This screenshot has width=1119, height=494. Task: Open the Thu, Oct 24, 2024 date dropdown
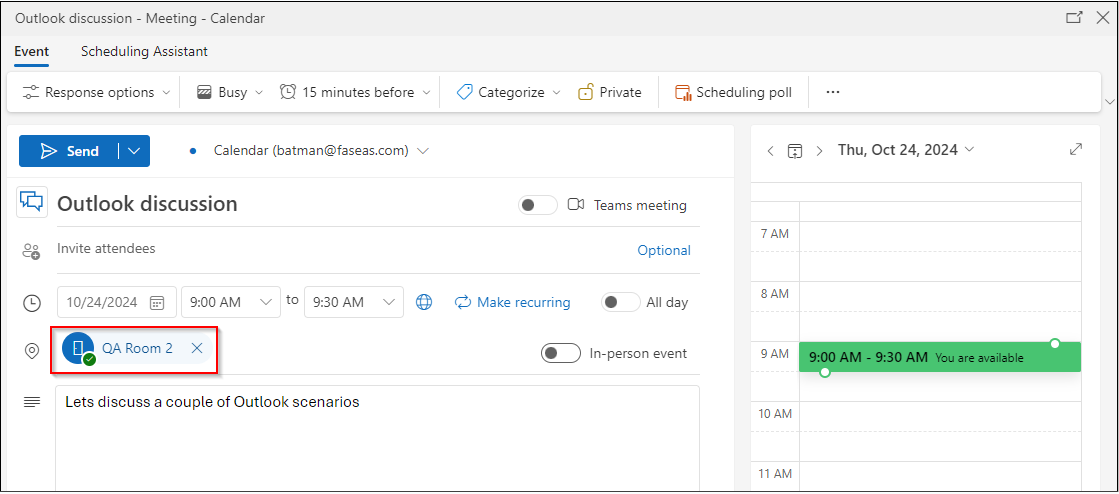pos(906,149)
